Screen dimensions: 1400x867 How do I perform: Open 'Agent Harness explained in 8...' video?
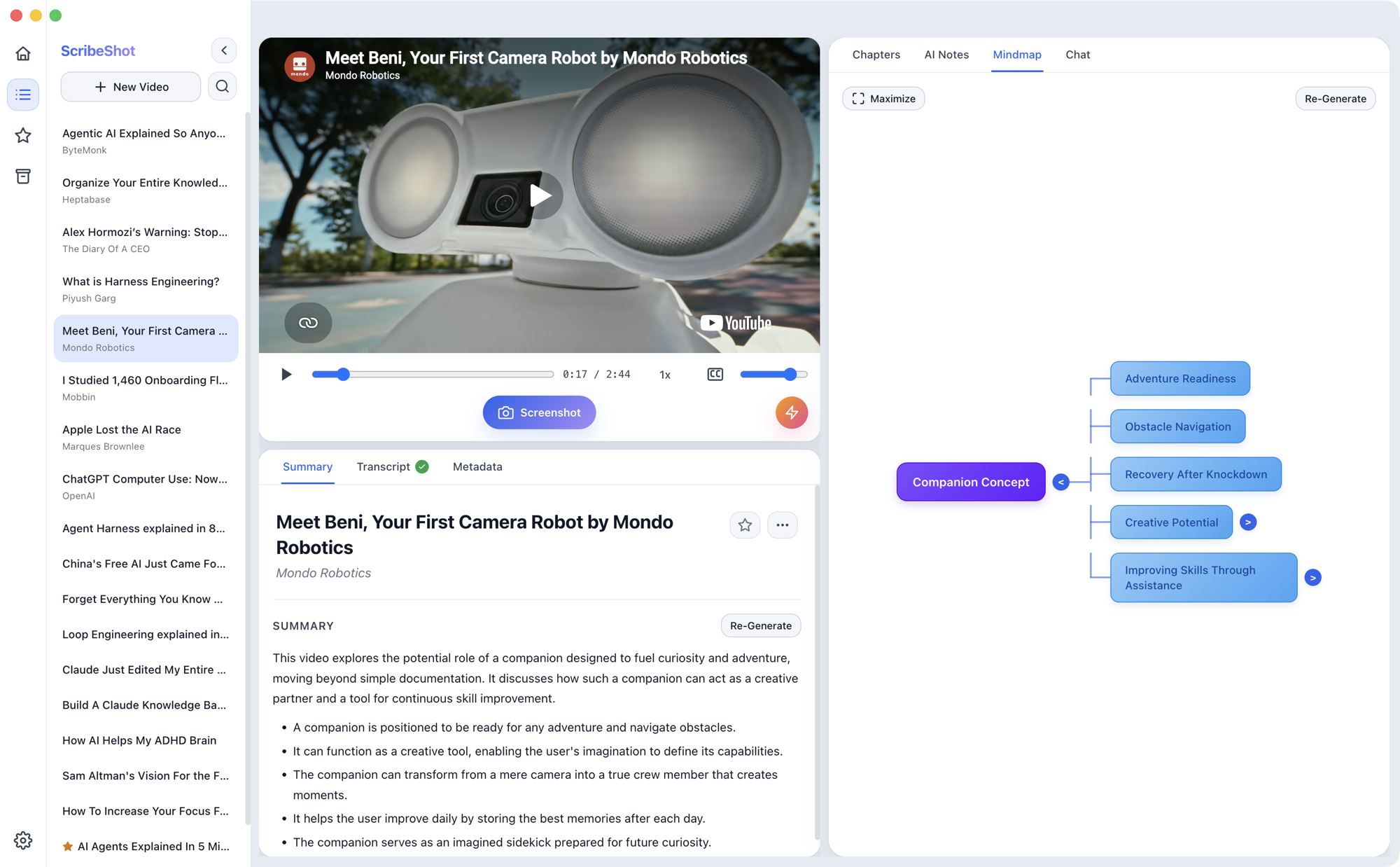(x=146, y=528)
